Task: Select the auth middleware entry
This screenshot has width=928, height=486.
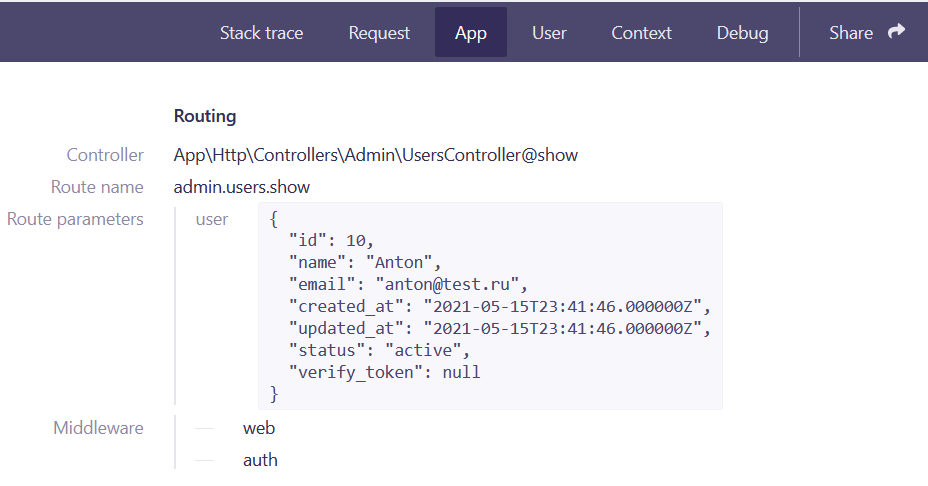Action: [260, 460]
